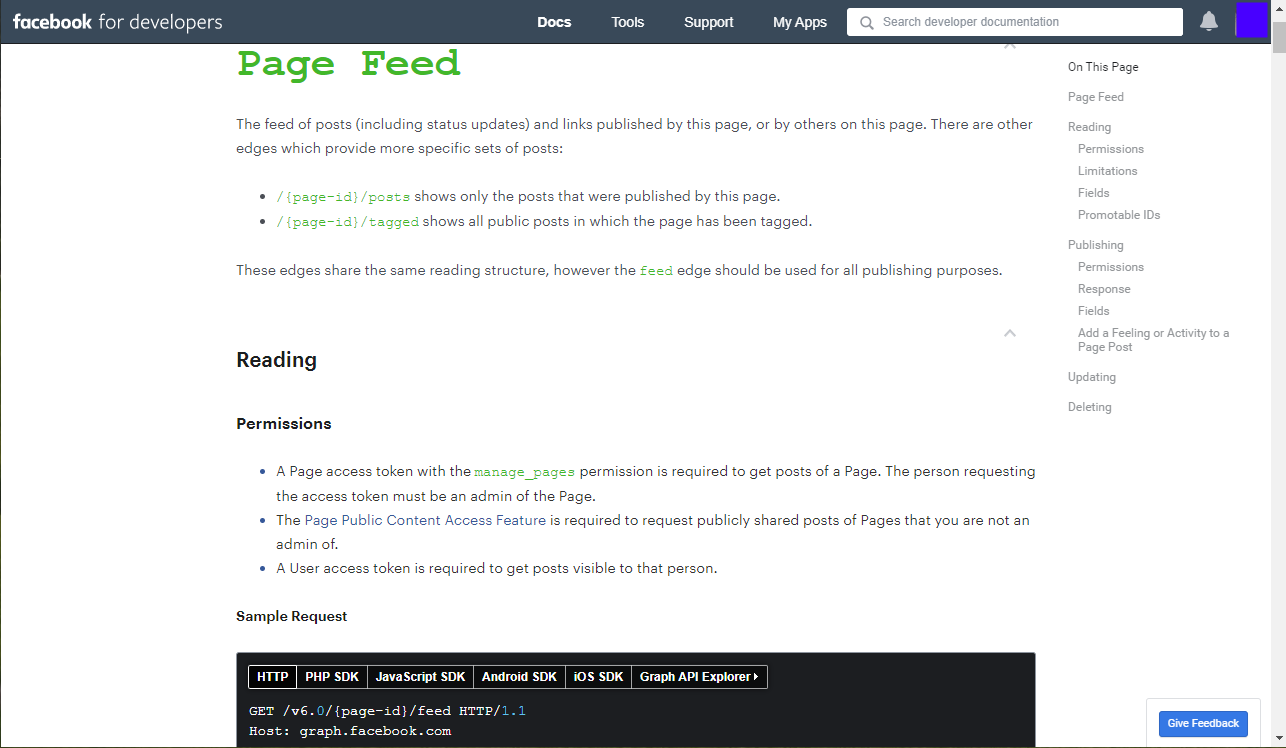
Task: Open the Tools menu
Action: pyautogui.click(x=628, y=22)
